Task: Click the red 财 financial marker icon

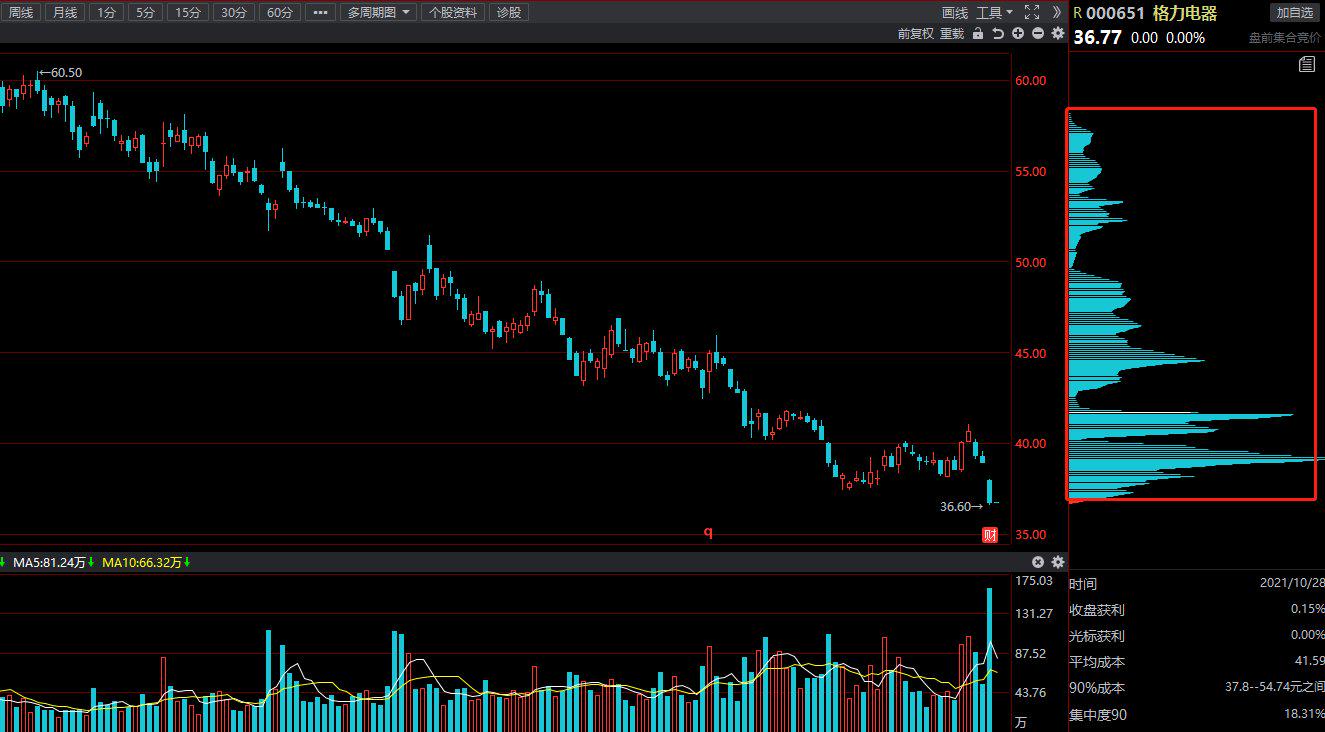Action: [990, 535]
